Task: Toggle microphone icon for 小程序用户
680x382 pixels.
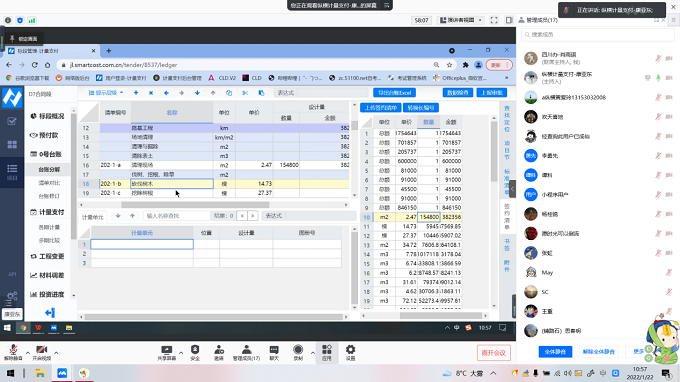Action: pos(658,195)
